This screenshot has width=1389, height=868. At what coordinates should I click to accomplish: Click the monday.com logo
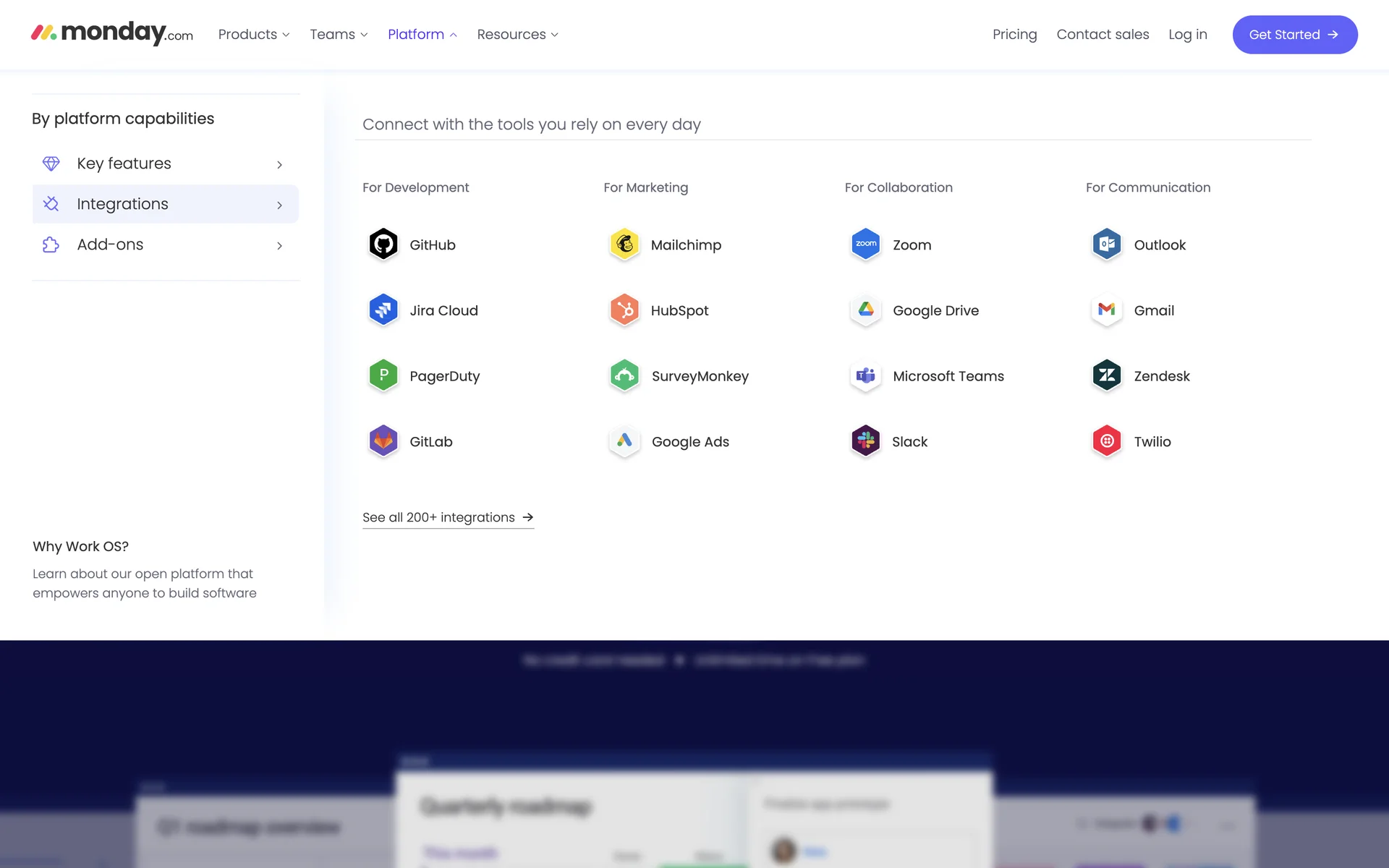click(112, 33)
